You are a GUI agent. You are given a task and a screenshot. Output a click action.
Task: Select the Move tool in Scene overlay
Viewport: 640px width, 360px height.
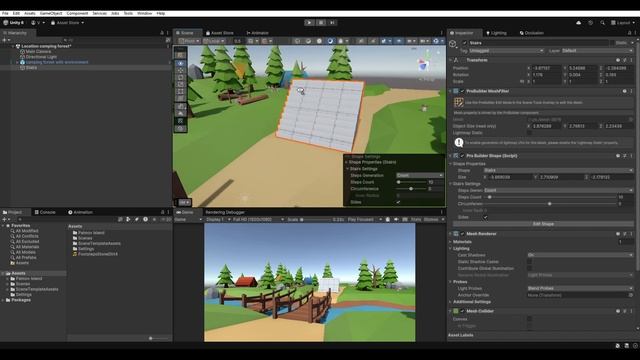point(180,70)
